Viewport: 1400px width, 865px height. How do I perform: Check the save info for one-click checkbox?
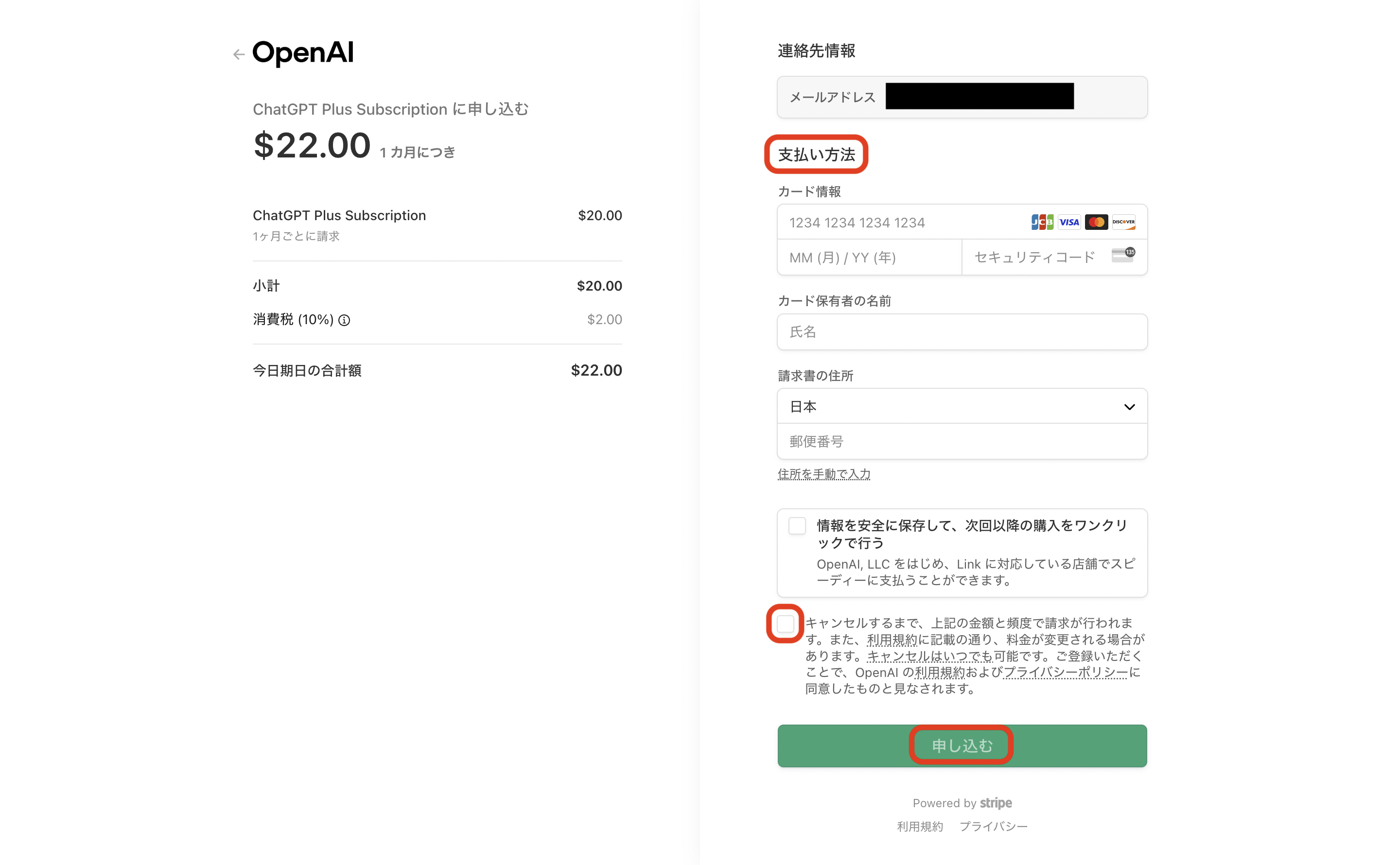coord(797,526)
